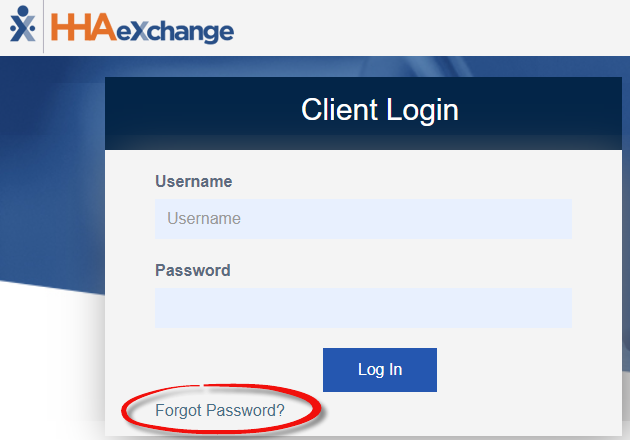Click the Username placeholder text

204,219
